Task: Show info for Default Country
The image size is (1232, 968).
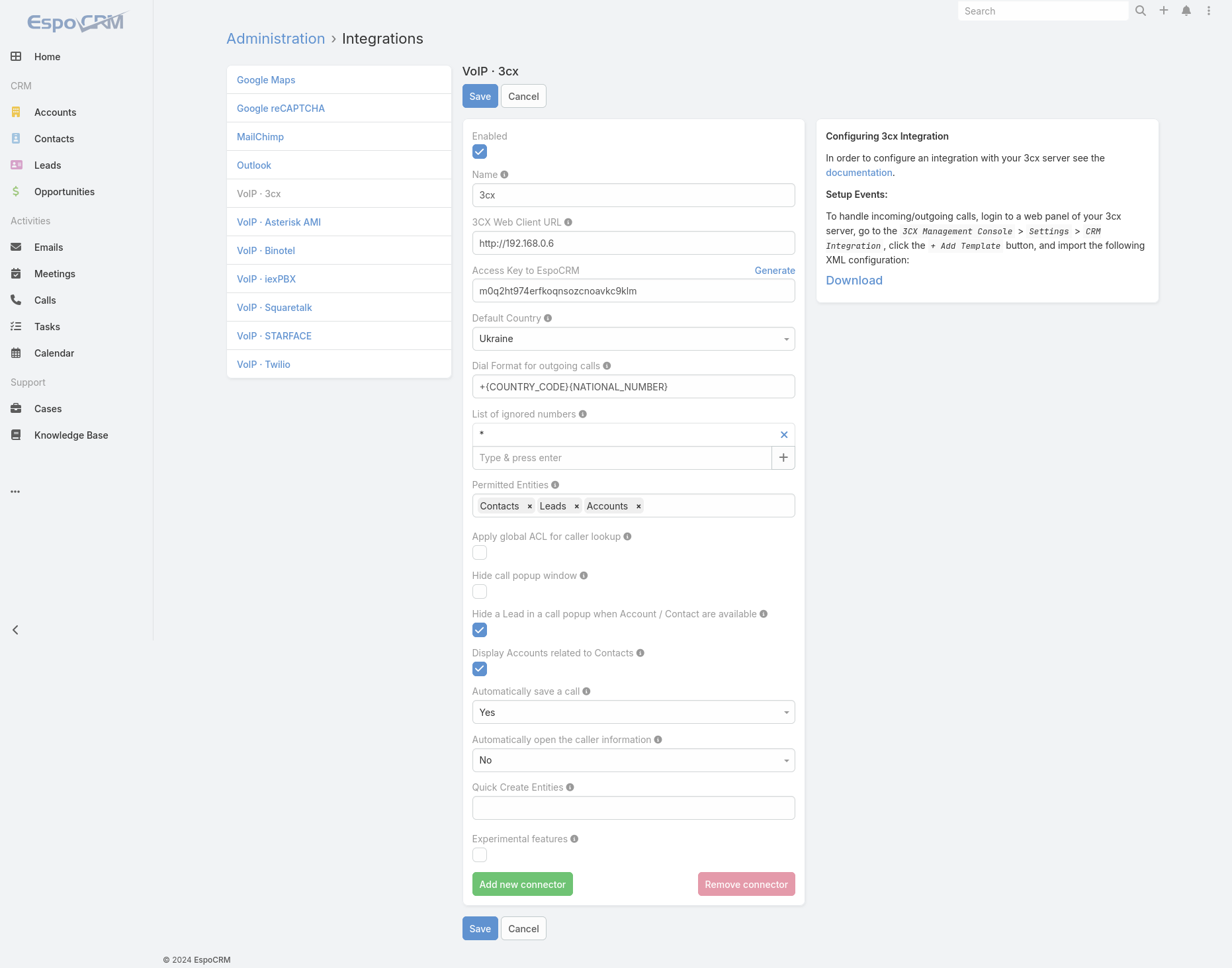Action: click(548, 318)
